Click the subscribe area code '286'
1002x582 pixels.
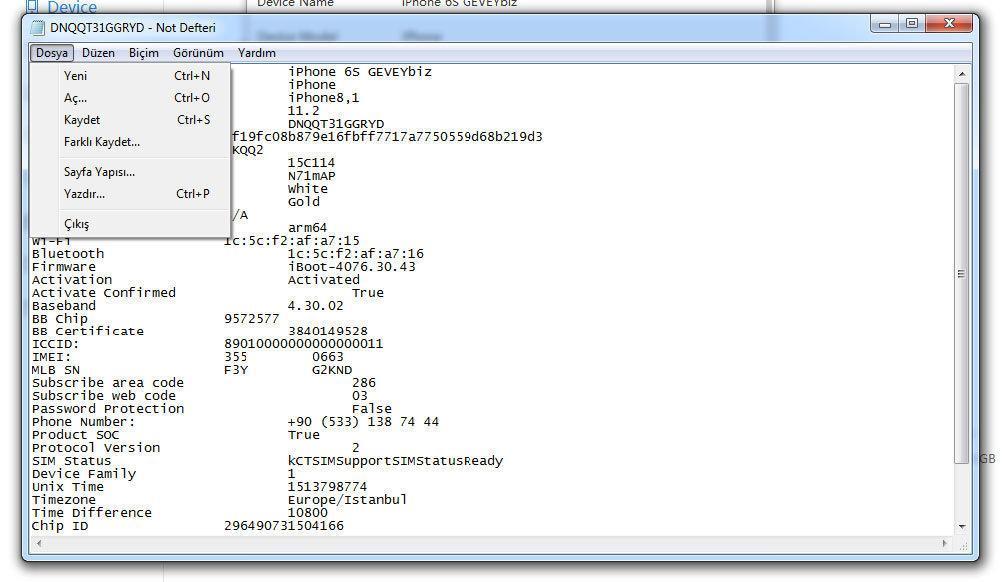[x=364, y=383]
